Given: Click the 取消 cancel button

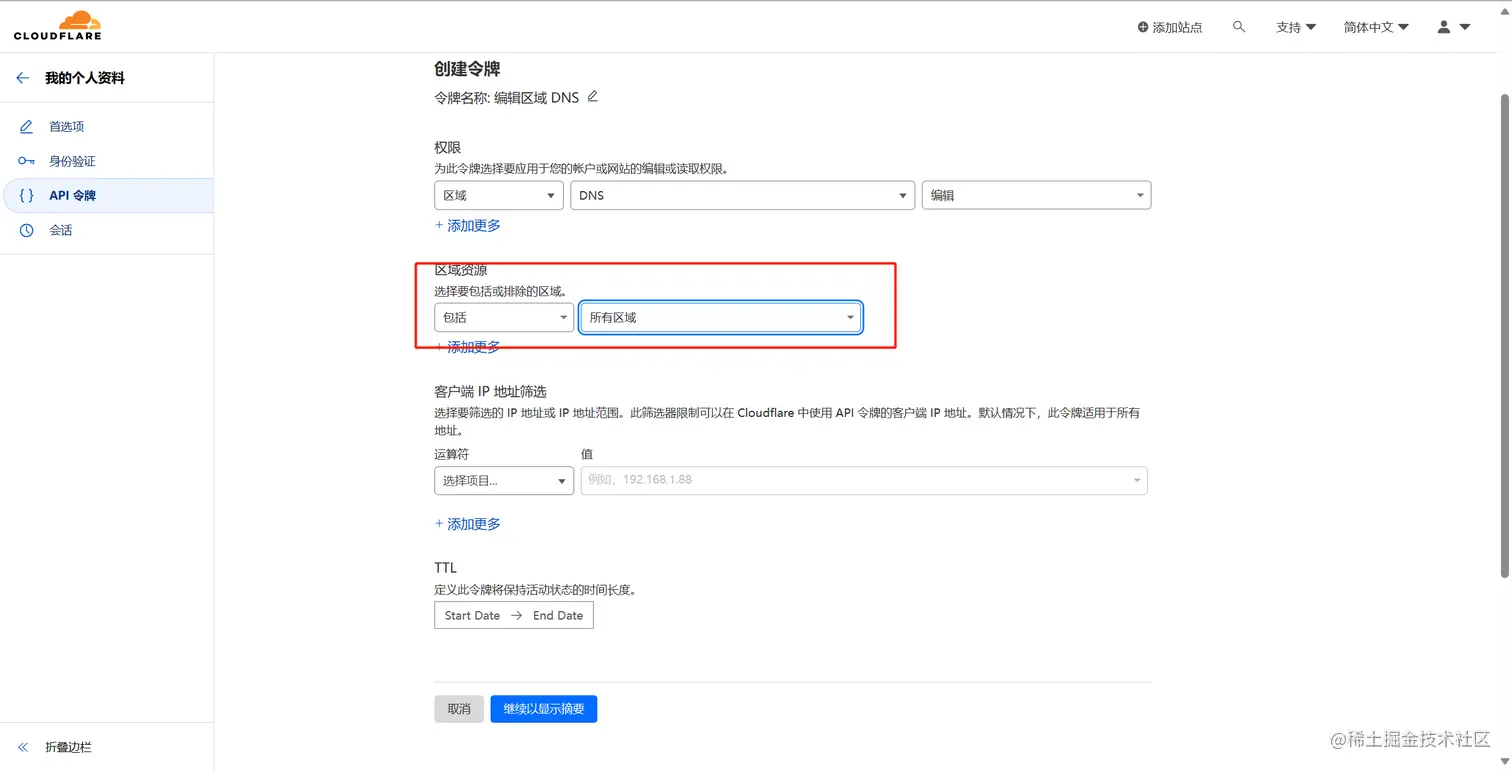Looking at the screenshot, I should pos(459,709).
